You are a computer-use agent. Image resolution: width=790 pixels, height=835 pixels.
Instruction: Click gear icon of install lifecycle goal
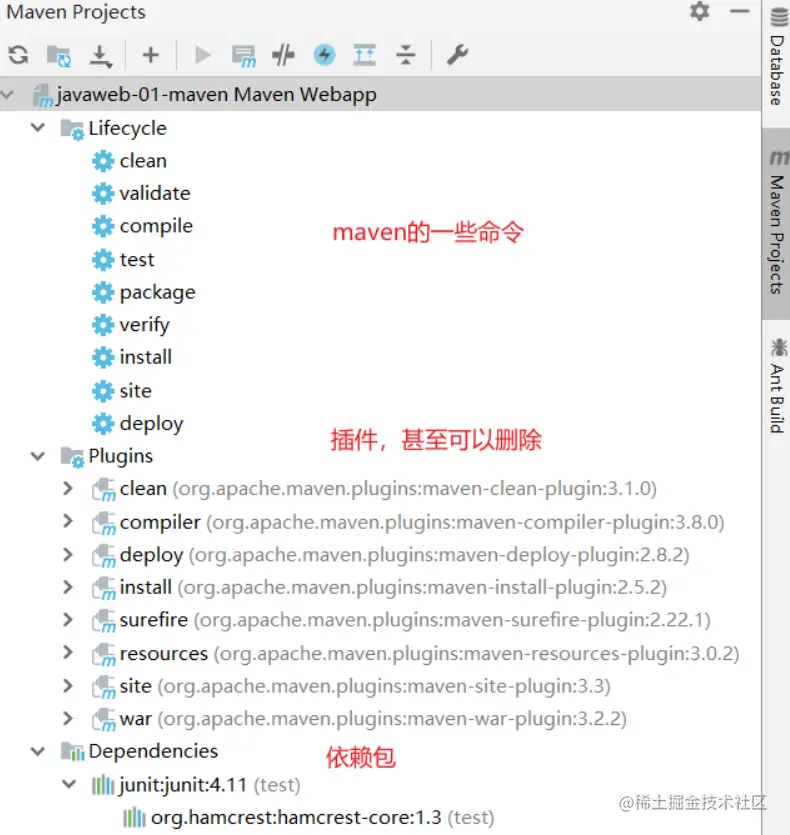pyautogui.click(x=103, y=357)
